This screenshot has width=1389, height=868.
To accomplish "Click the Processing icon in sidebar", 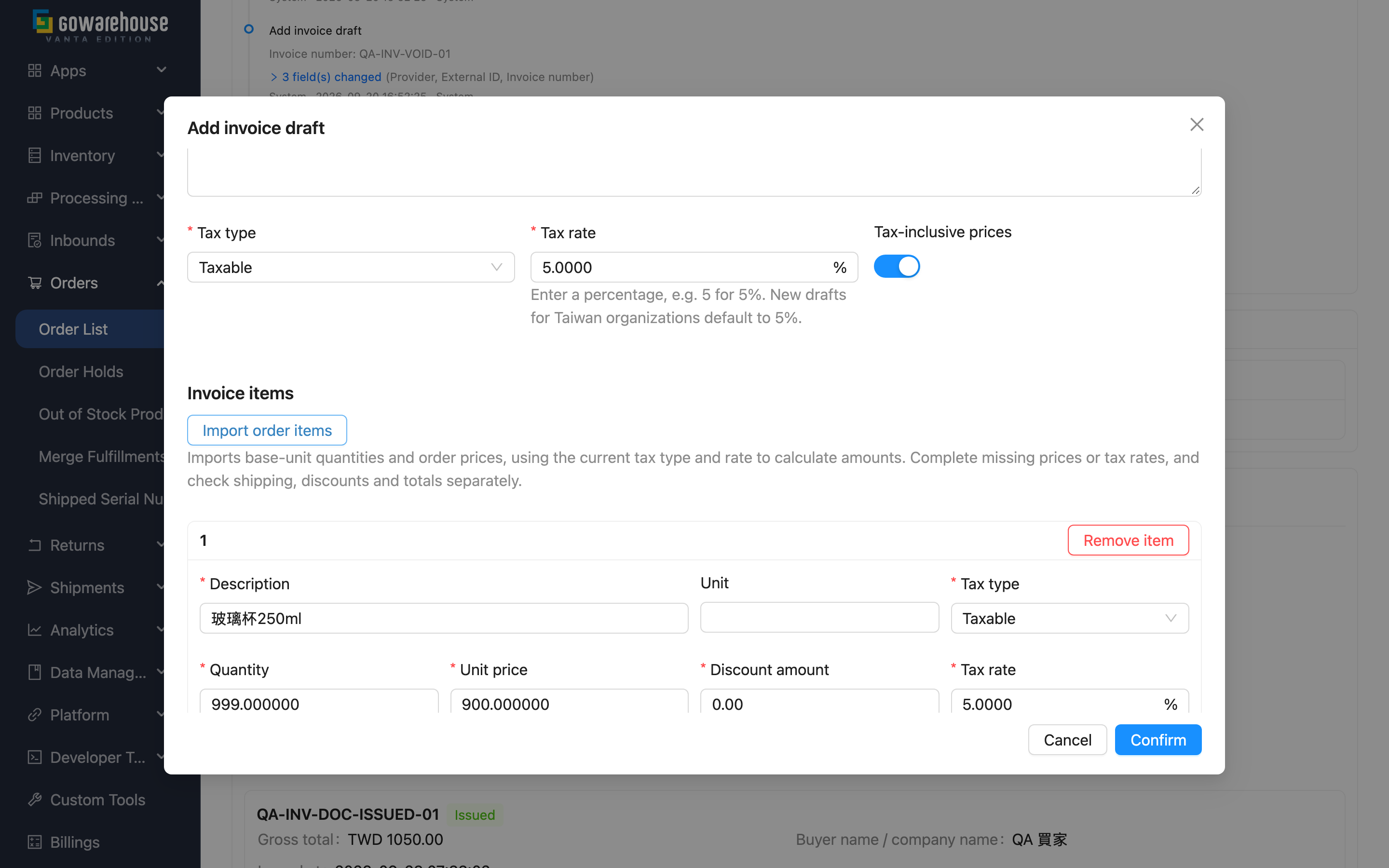I will 34,198.
